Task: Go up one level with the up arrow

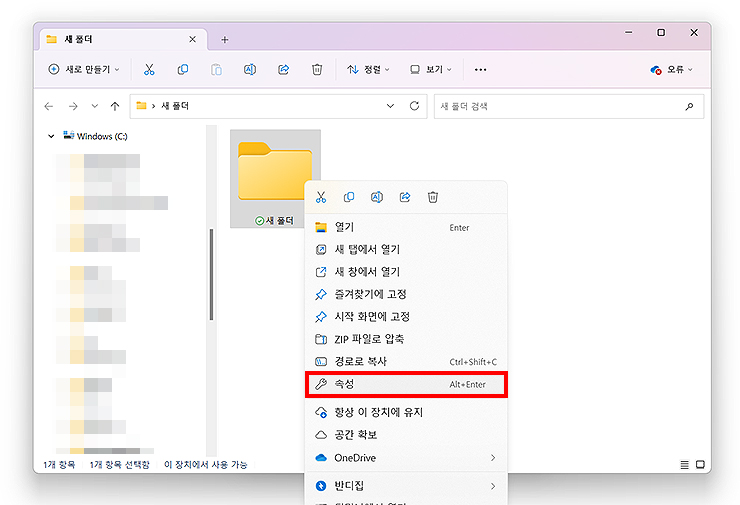Action: (x=115, y=106)
